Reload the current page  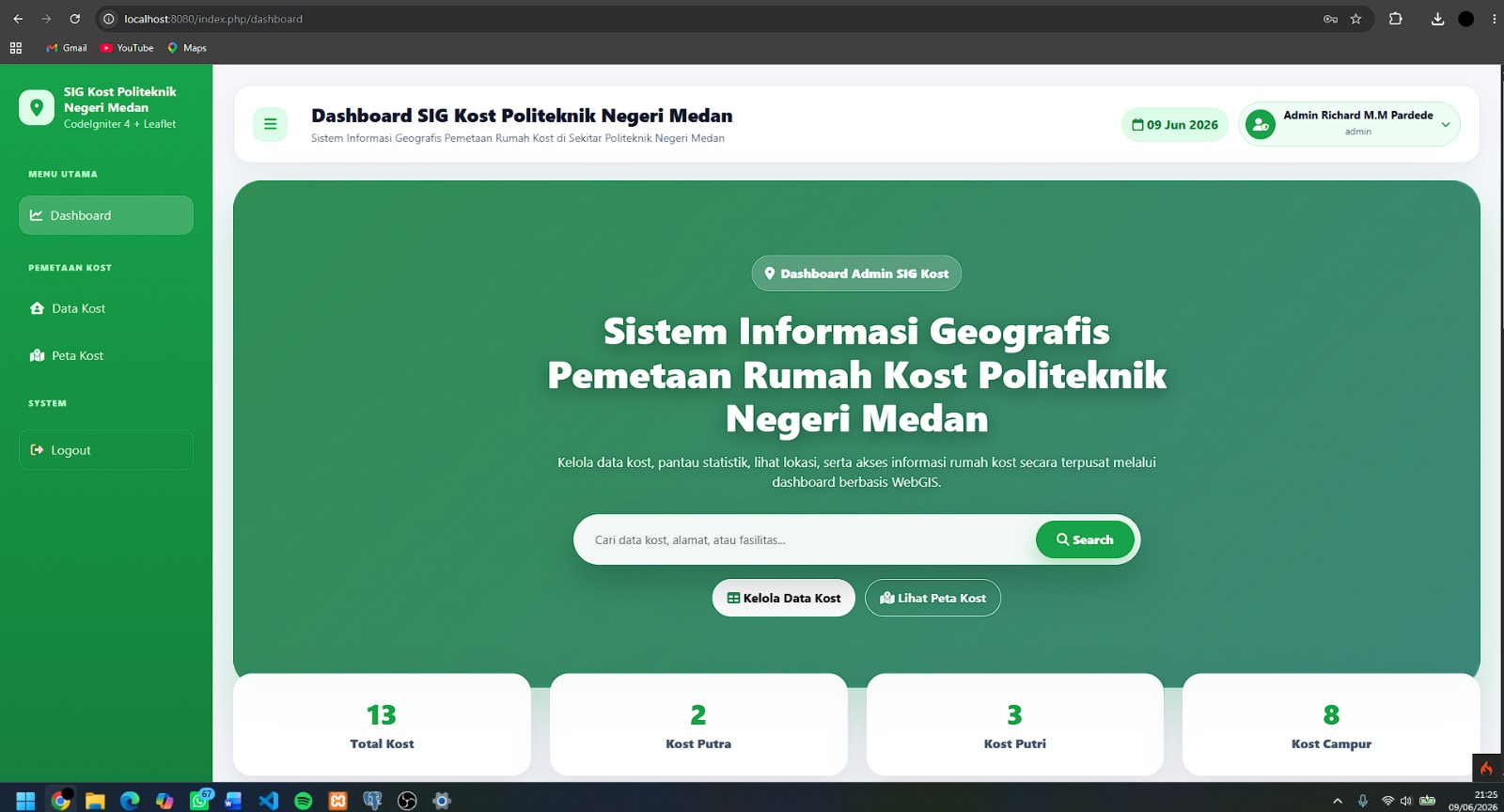pos(75,19)
